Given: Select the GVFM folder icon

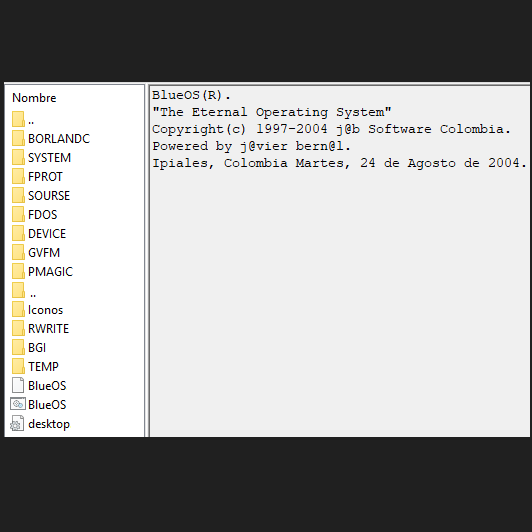Looking at the screenshot, I should [x=18, y=252].
